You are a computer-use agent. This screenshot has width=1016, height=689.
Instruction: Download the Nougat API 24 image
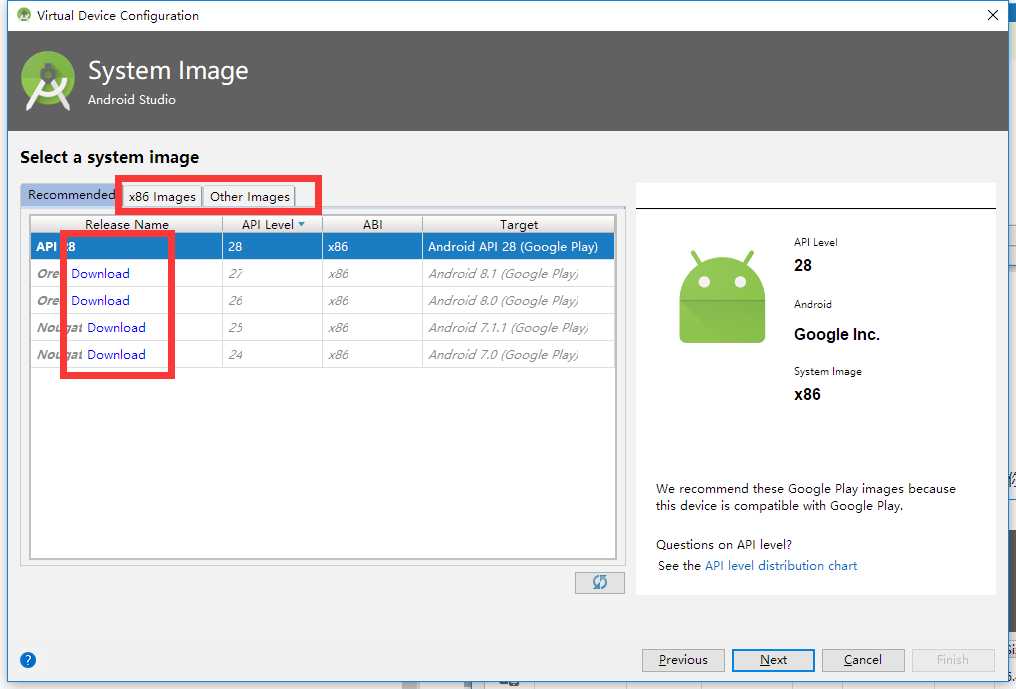point(117,355)
